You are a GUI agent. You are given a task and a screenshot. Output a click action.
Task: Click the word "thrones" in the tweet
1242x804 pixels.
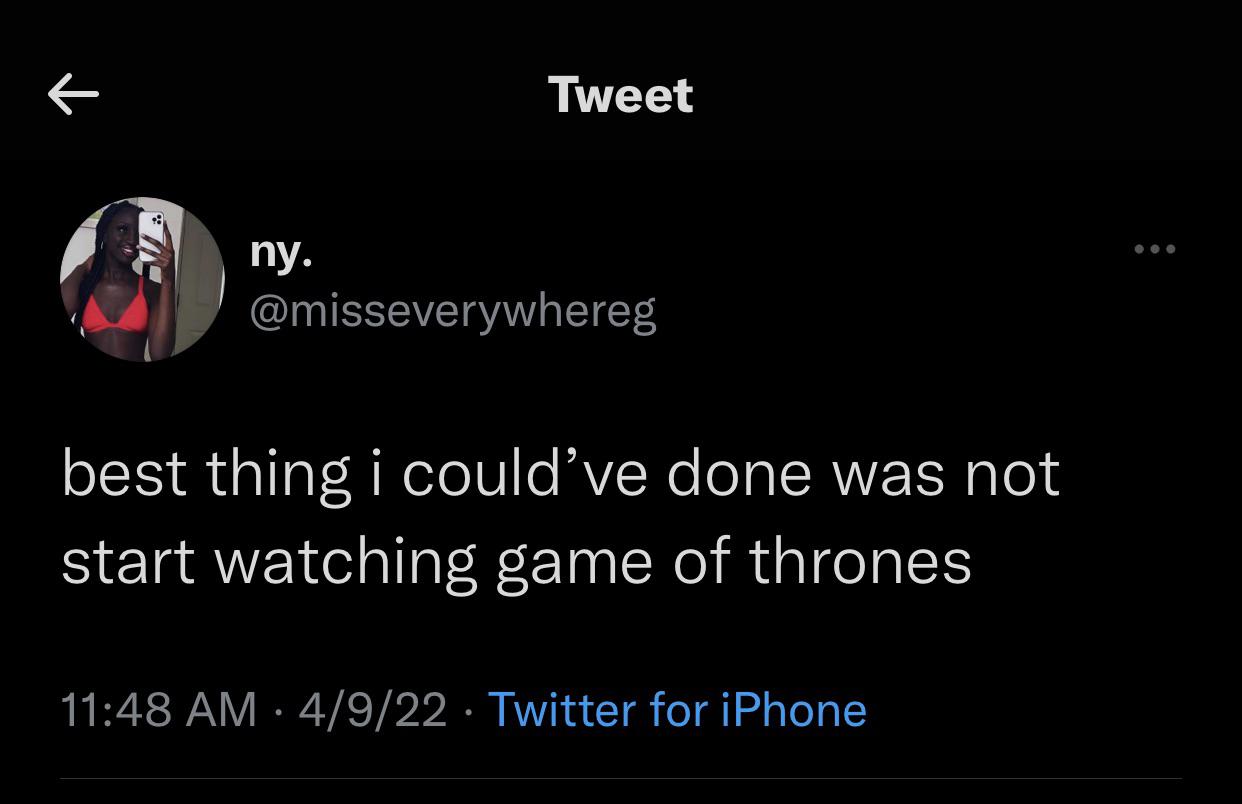[x=860, y=560]
